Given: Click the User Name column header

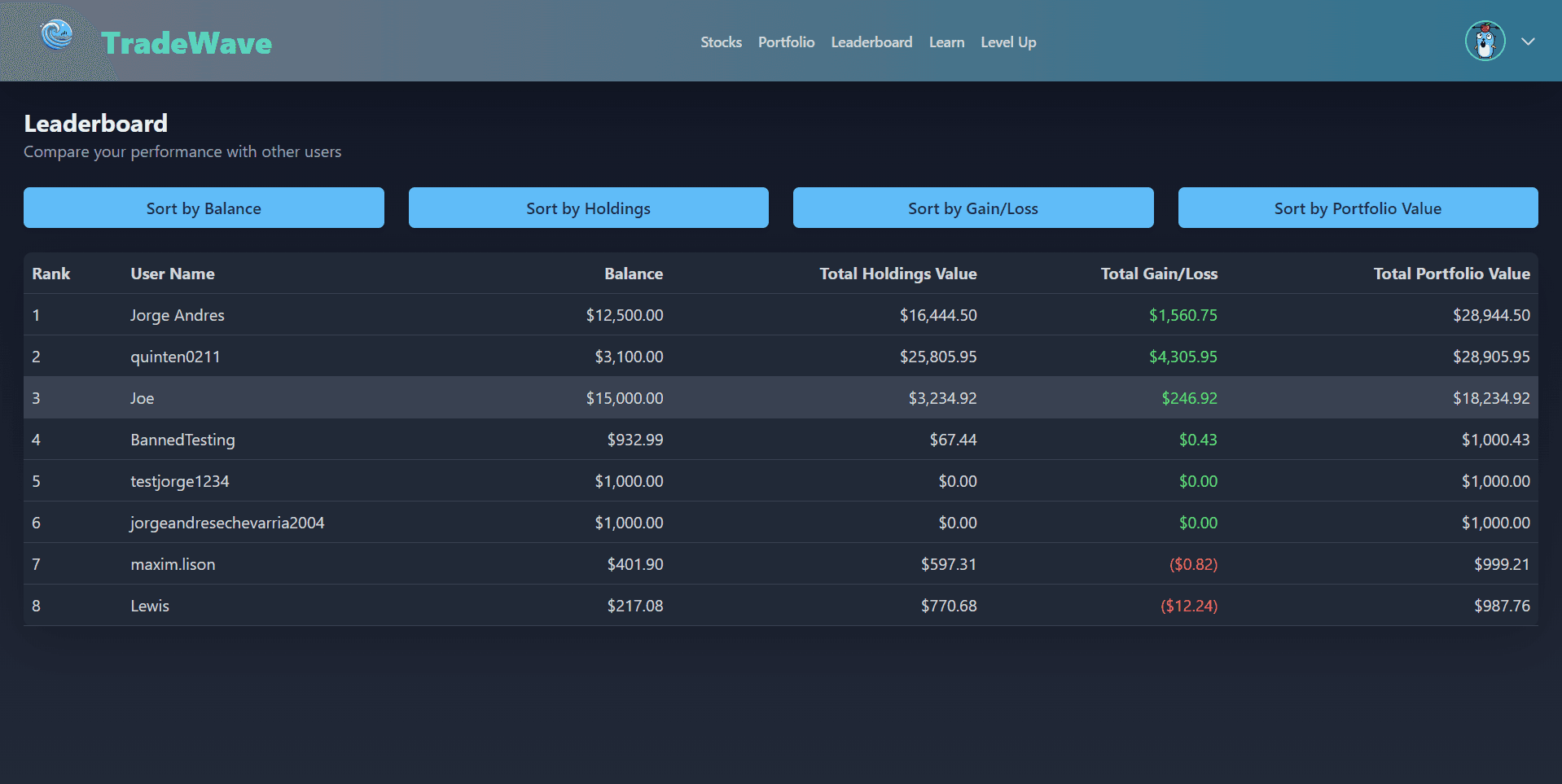Looking at the screenshot, I should click(x=172, y=274).
